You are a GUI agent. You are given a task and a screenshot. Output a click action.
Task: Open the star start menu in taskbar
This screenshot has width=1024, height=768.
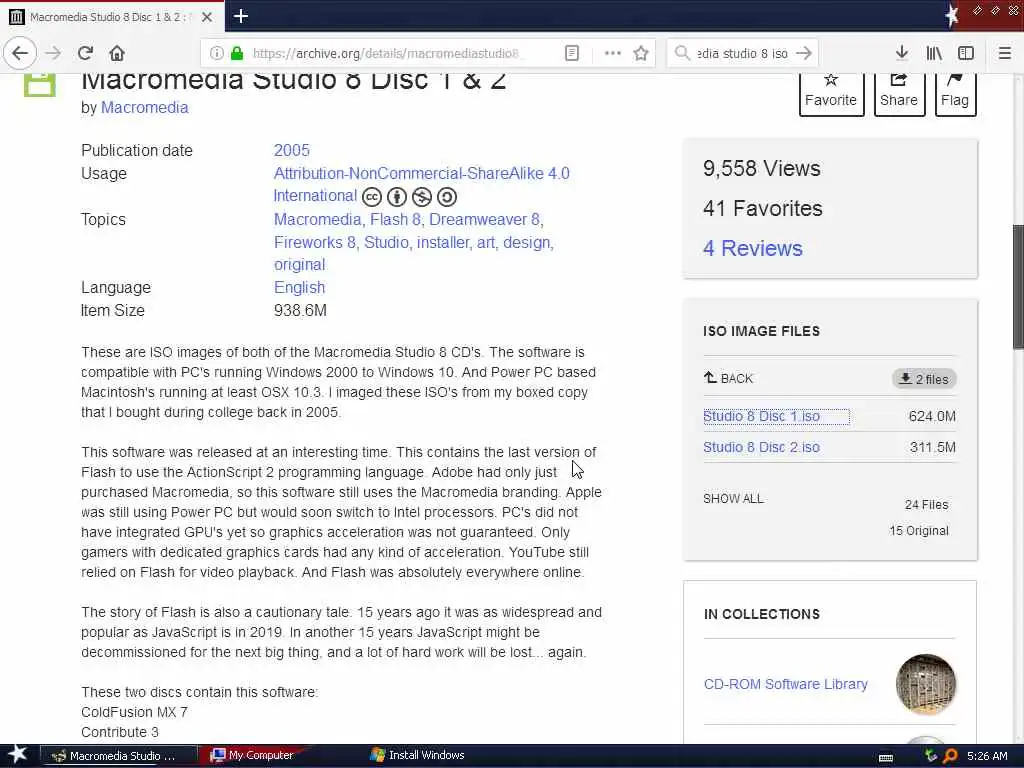[x=17, y=755]
